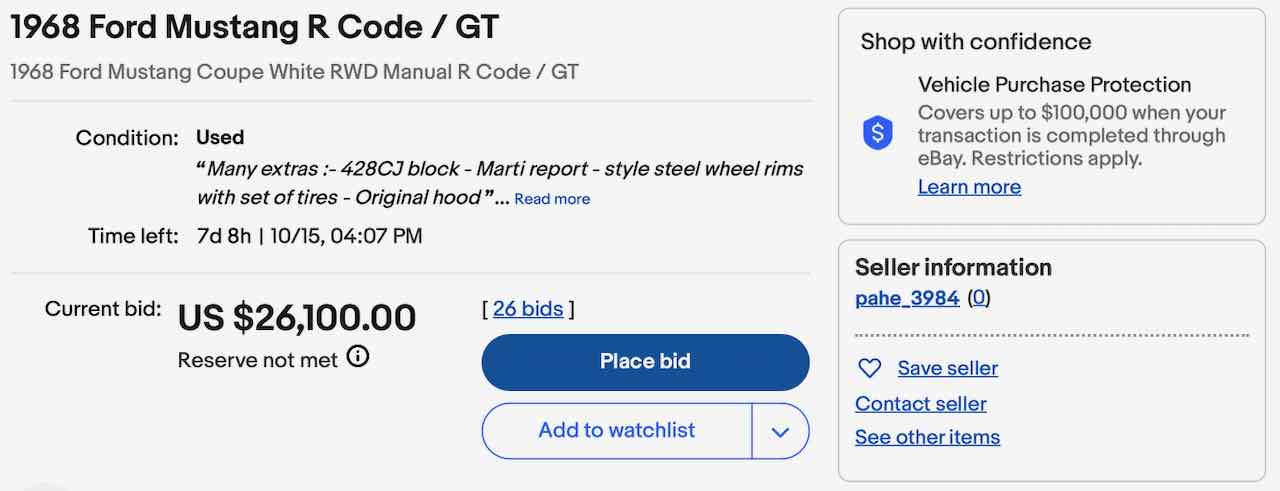Select the Contact seller link
The height and width of the screenshot is (491, 1280).
point(920,404)
